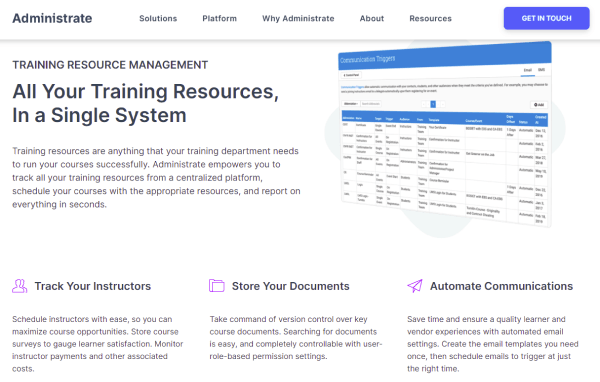This screenshot has height=382, width=600.
Task: Click the Communication Triggers screenshot image
Action: (x=445, y=134)
